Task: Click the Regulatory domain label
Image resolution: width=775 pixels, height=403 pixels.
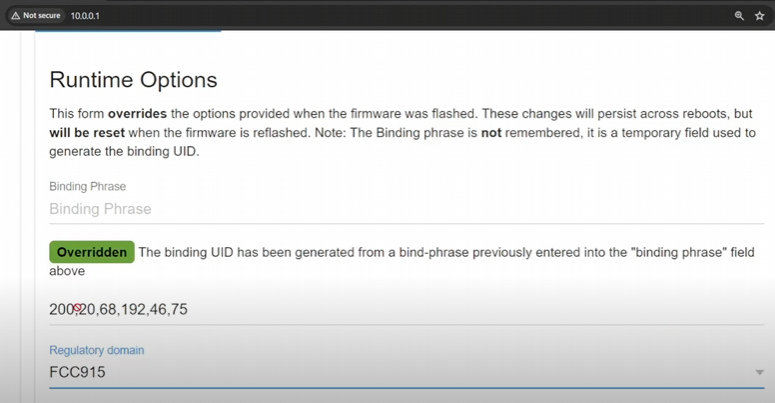Action: pyautogui.click(x=97, y=350)
